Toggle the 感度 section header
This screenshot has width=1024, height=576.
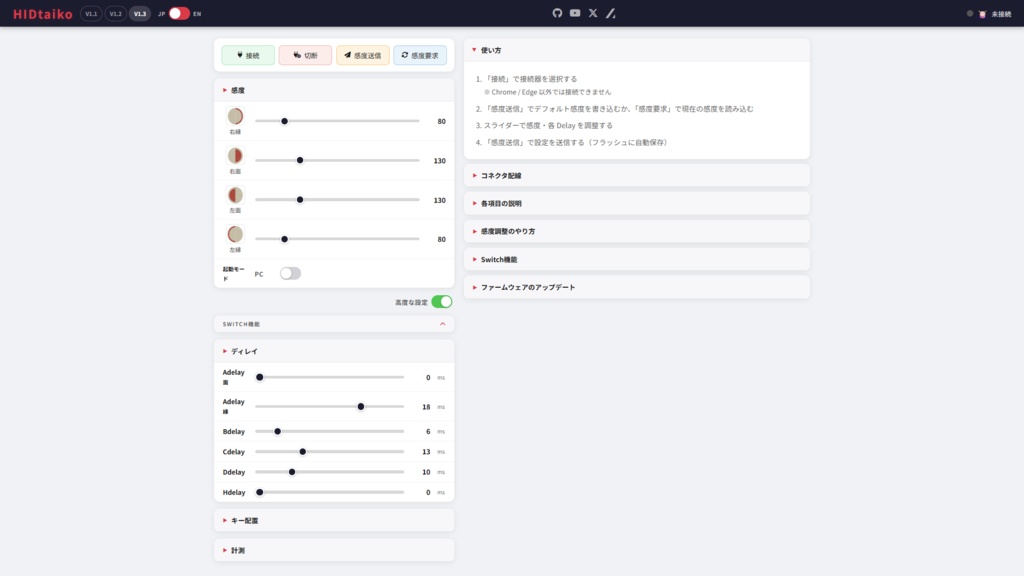pyautogui.click(x=334, y=90)
